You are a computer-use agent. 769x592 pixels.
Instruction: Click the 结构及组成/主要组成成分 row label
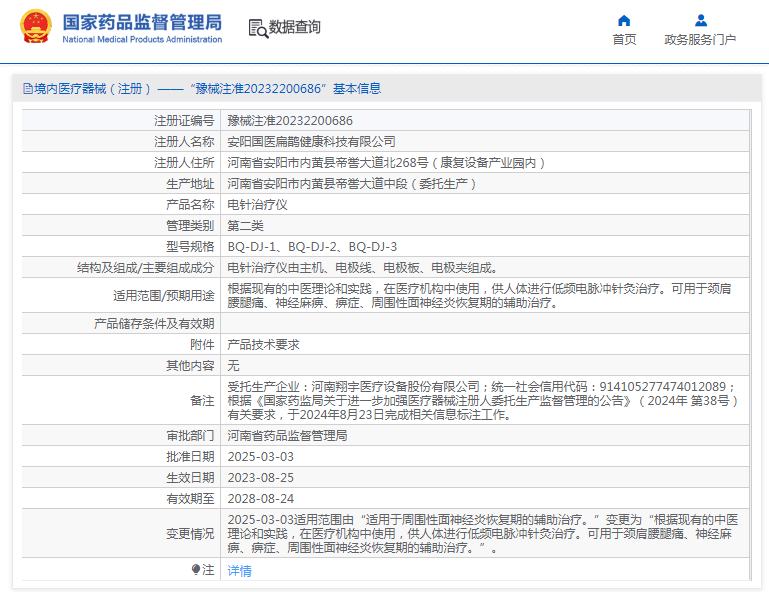tap(146, 268)
